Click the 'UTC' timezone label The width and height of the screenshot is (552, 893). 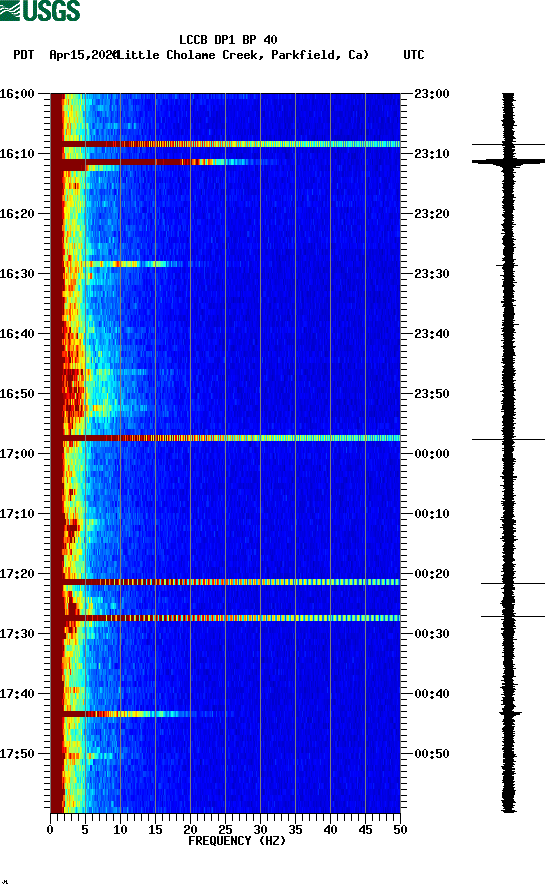414,55
